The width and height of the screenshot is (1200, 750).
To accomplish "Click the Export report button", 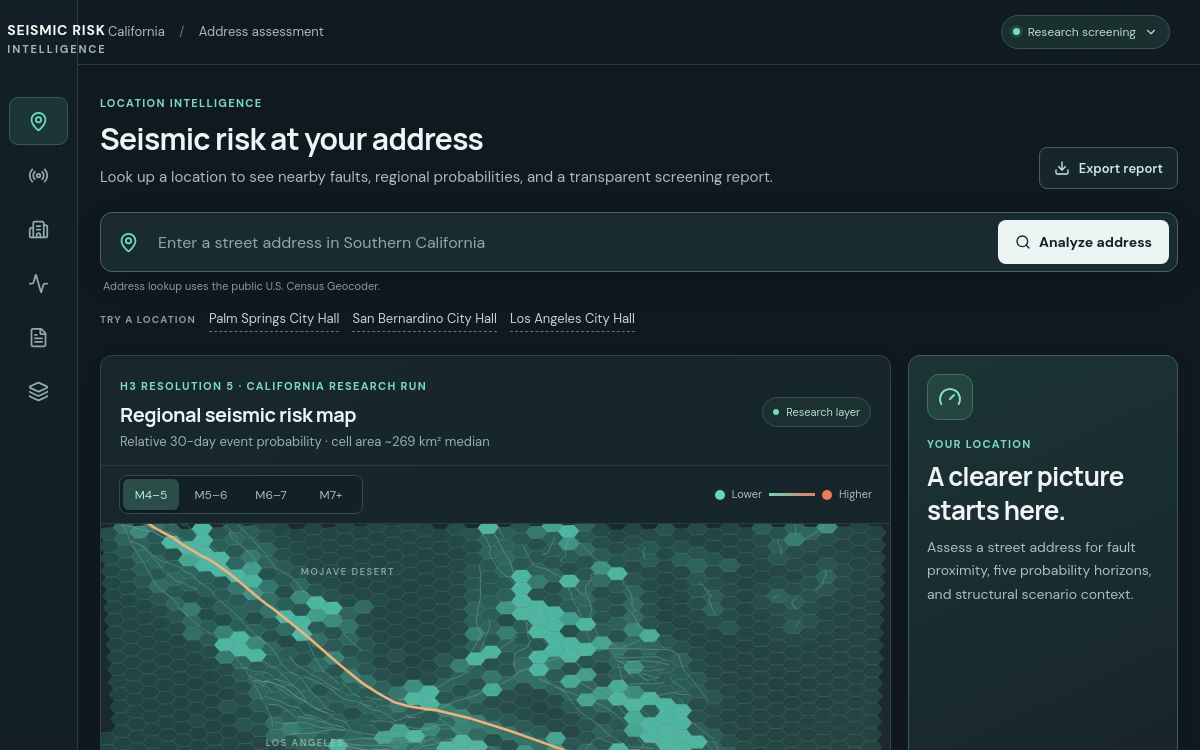I will coord(1108,168).
